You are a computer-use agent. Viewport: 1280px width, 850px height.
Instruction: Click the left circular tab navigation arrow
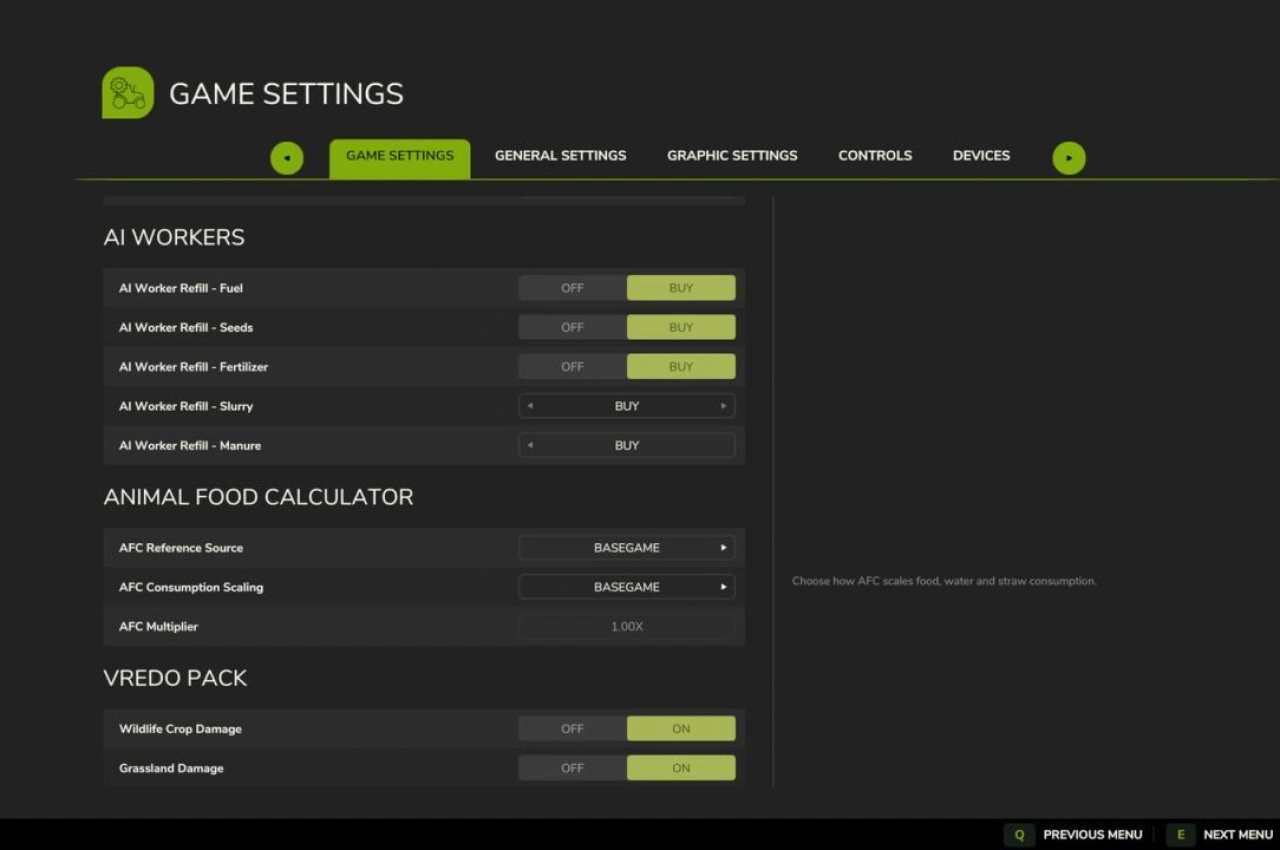point(287,158)
